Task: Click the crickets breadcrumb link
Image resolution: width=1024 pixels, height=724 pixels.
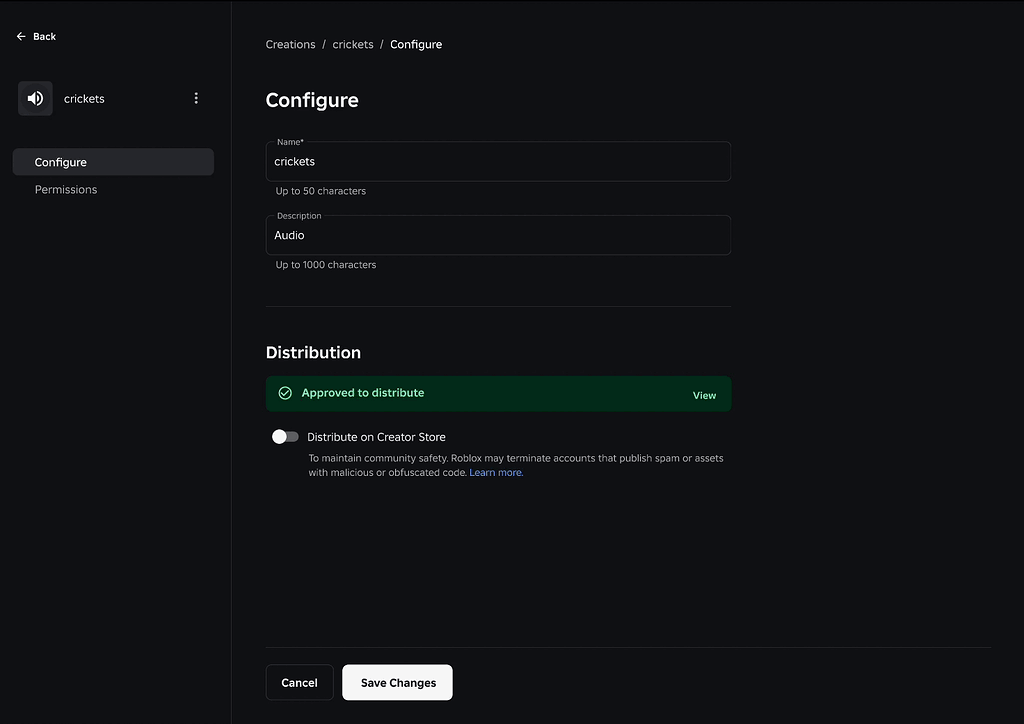Action: coord(352,44)
